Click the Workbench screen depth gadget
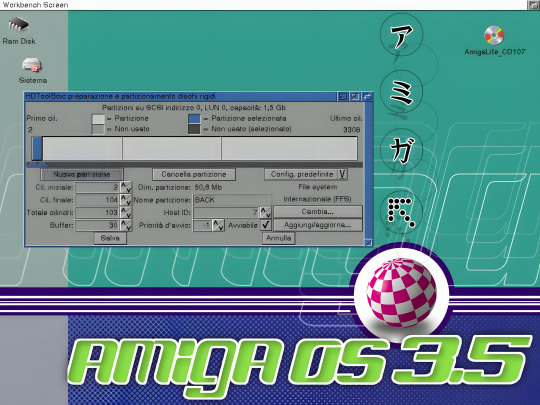540x405 pixels. pos(534,5)
